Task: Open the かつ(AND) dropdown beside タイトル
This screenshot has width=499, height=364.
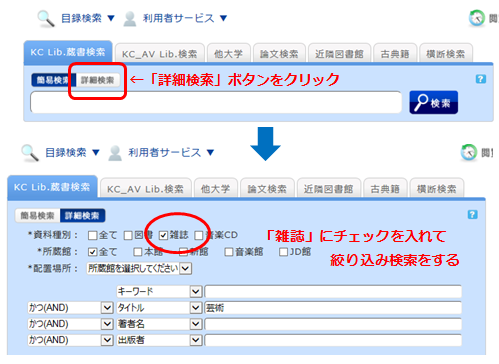Action: [x=71, y=308]
